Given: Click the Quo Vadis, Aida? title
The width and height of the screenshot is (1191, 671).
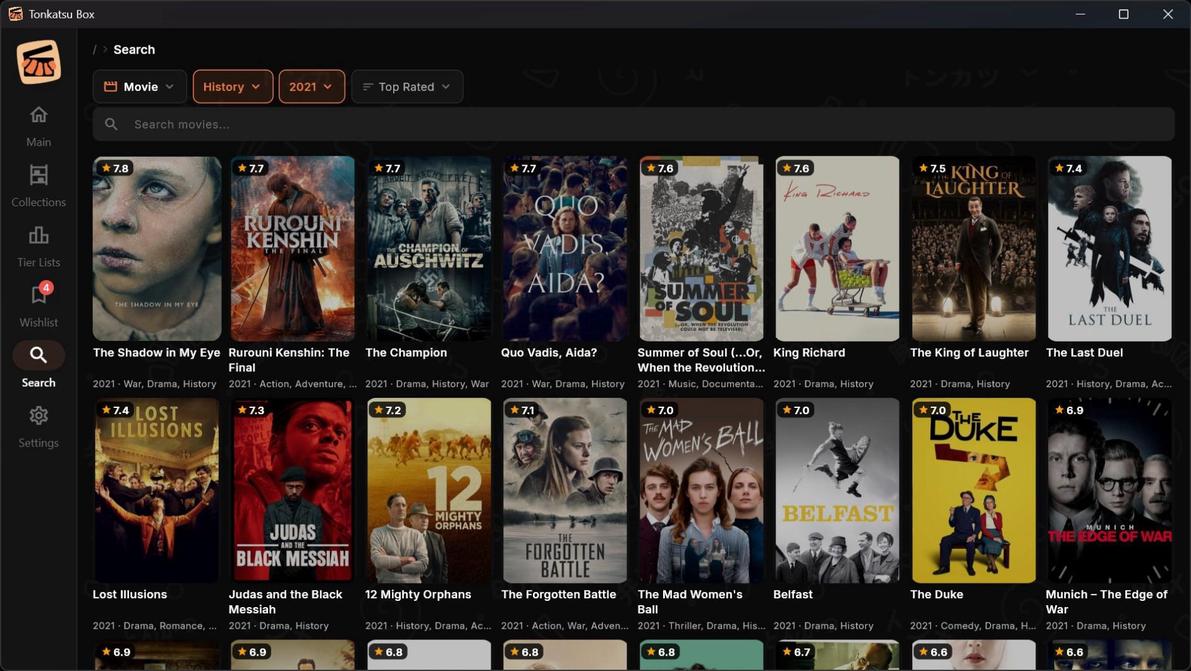Looking at the screenshot, I should pyautogui.click(x=549, y=353).
